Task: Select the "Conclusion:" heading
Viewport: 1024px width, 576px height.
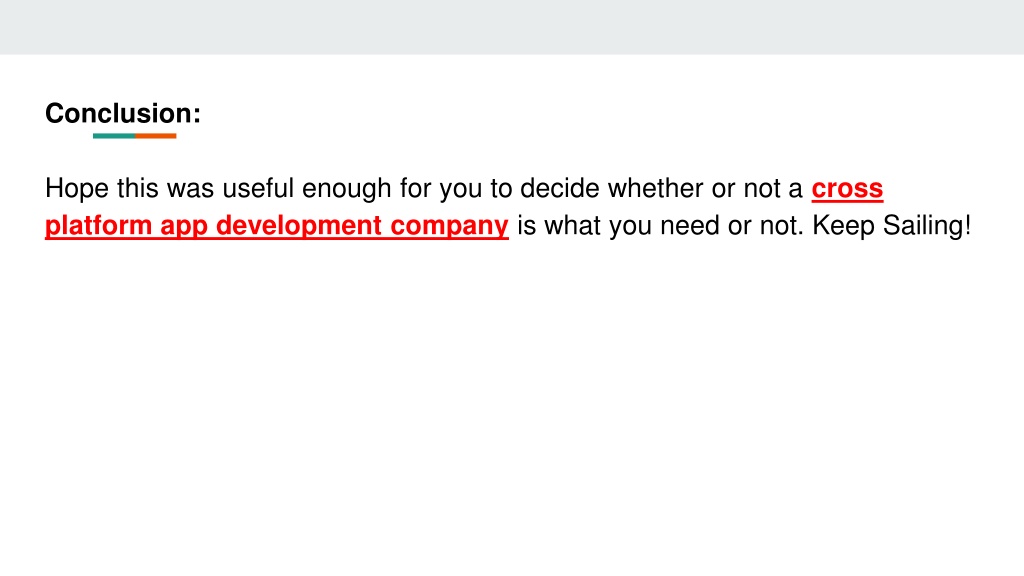Action: click(x=123, y=114)
